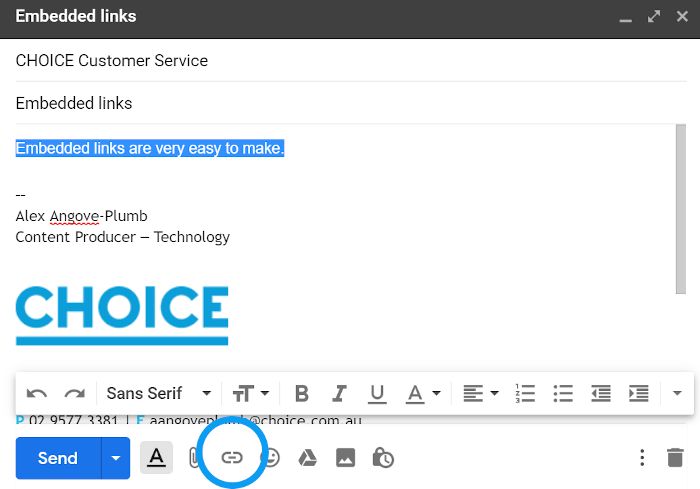Undo the last edit
700x489 pixels.
pyautogui.click(x=37, y=393)
